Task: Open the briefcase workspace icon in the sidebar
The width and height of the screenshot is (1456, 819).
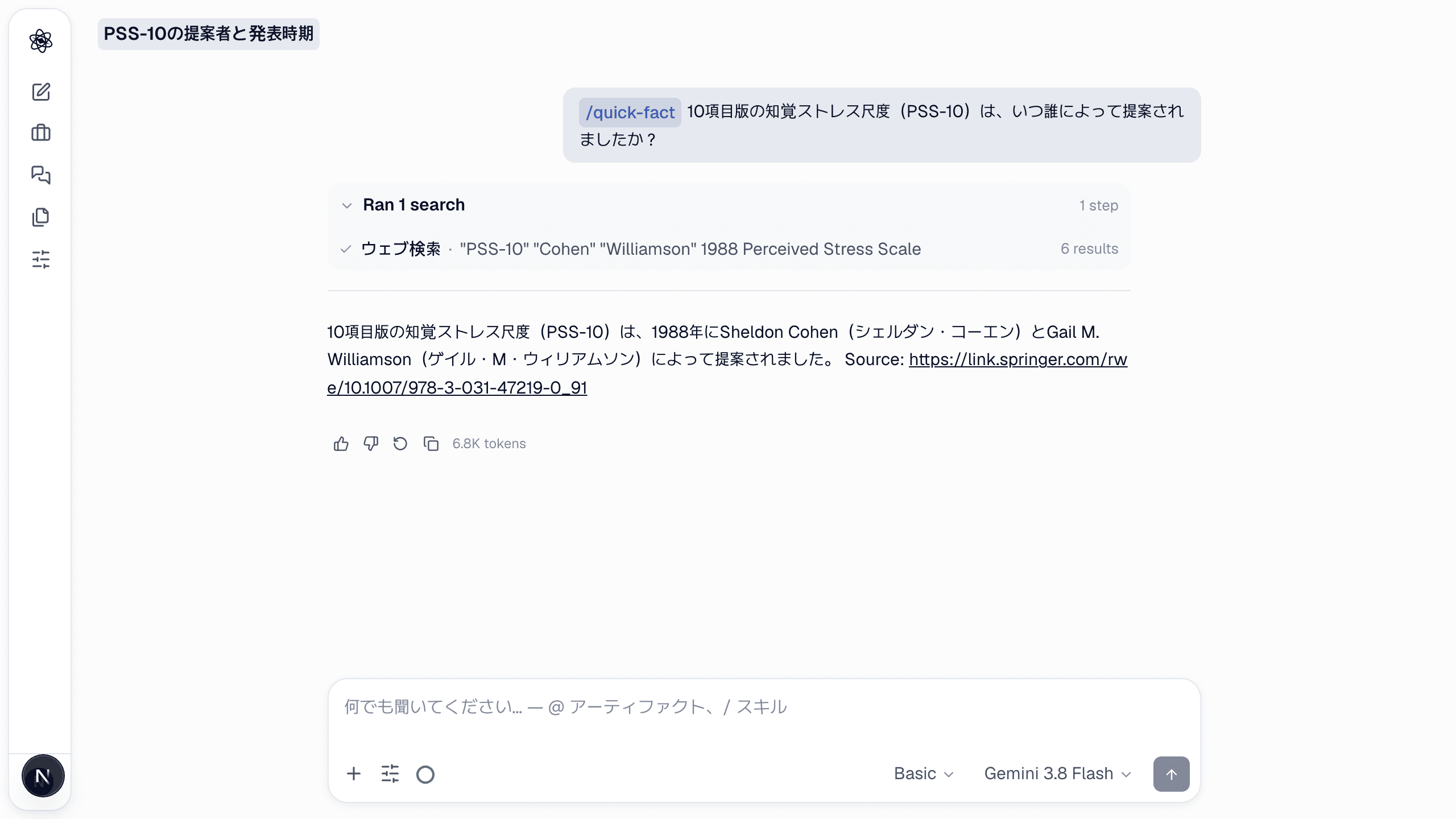Action: 41,133
